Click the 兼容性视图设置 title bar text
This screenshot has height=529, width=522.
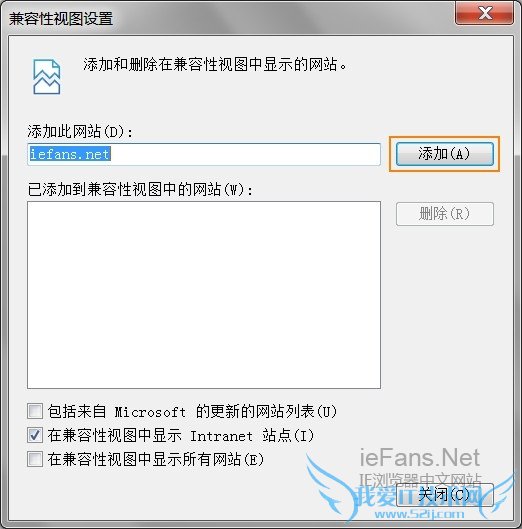click(61, 19)
